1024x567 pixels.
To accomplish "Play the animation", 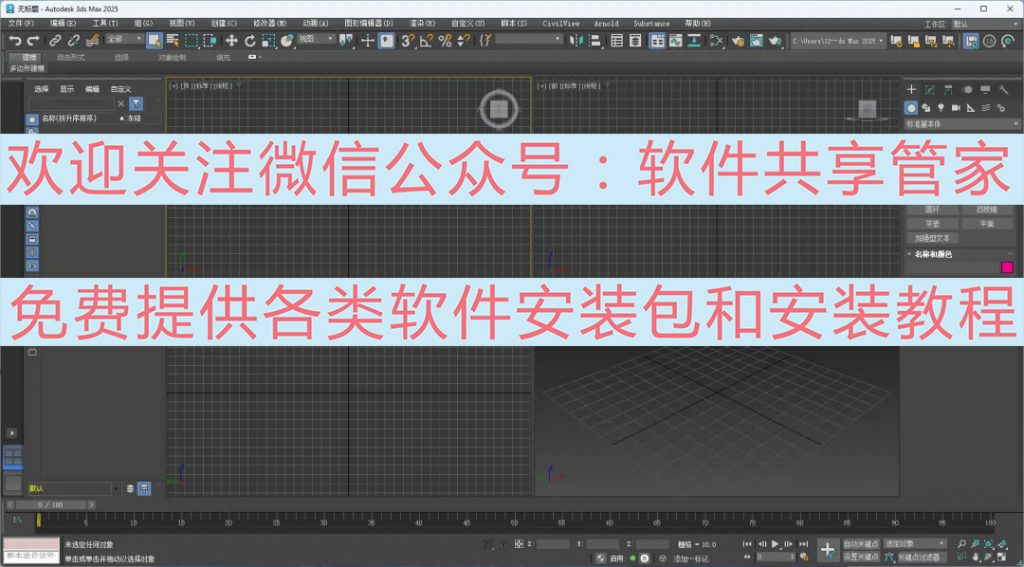I will pyautogui.click(x=775, y=543).
